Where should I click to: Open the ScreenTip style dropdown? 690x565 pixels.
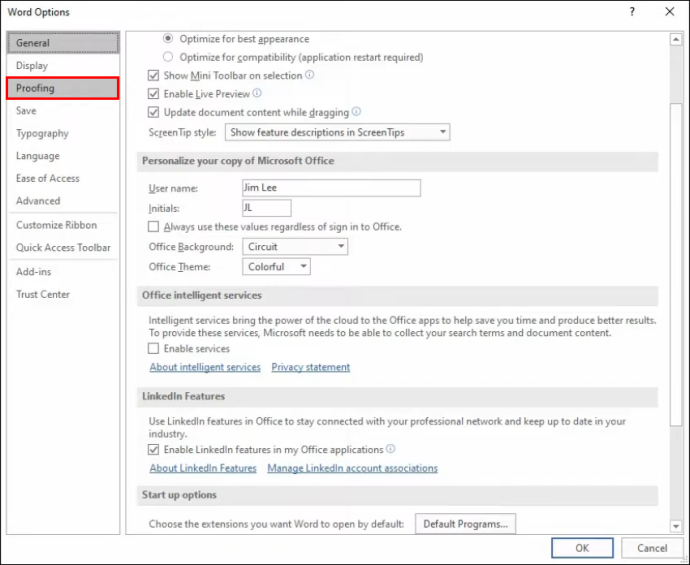pyautogui.click(x=338, y=132)
